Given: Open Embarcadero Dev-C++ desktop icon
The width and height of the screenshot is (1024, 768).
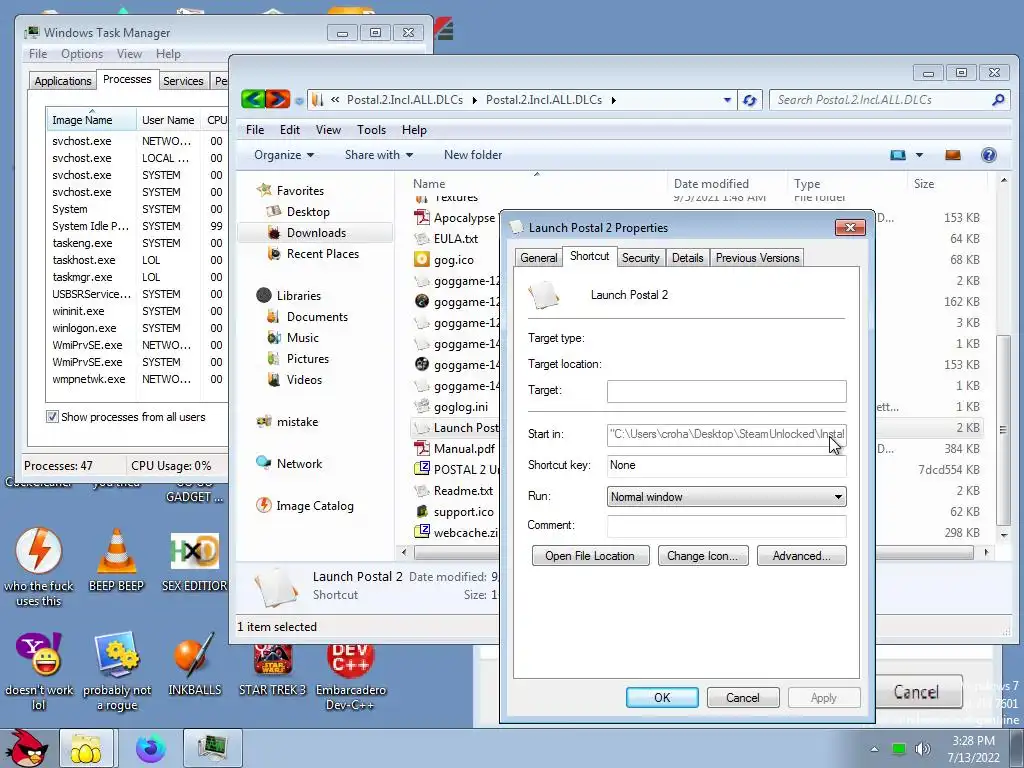Looking at the screenshot, I should tap(351, 677).
